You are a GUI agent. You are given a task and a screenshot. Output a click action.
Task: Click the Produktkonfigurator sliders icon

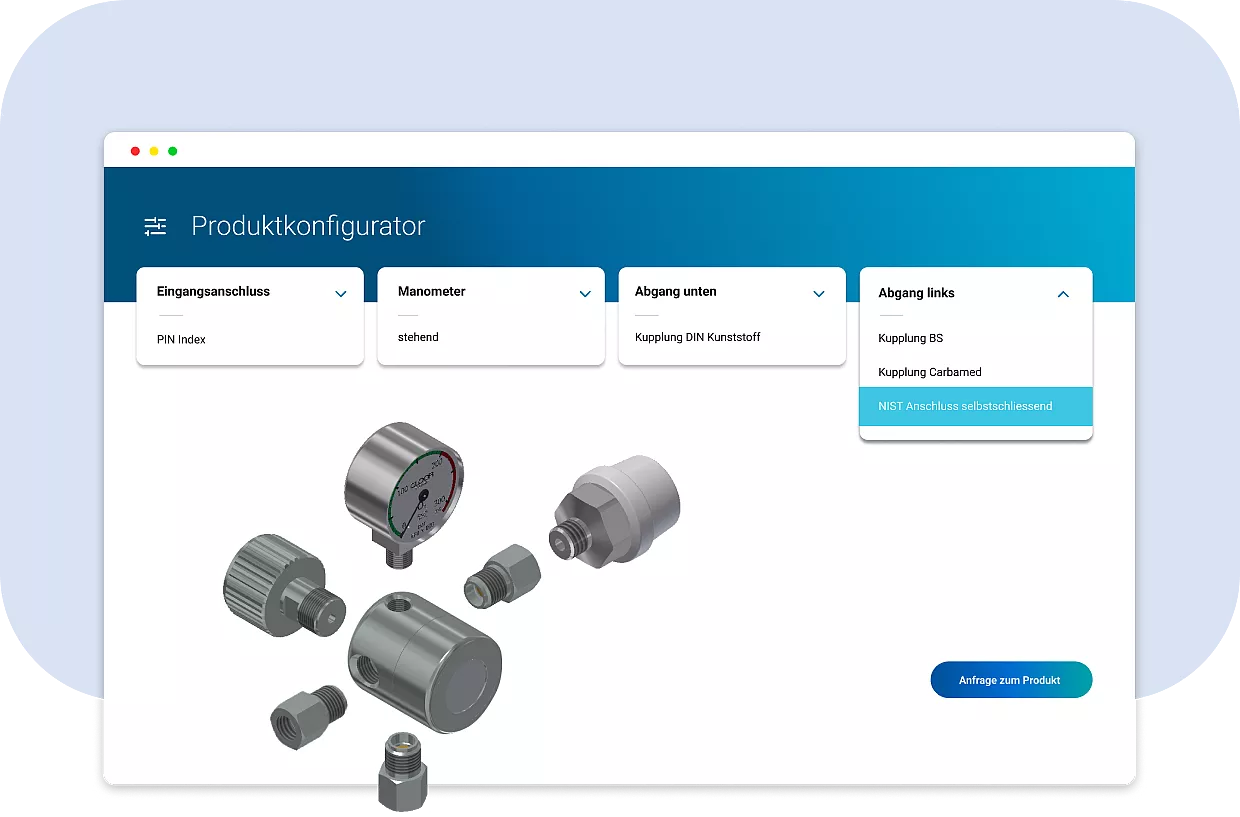click(155, 227)
